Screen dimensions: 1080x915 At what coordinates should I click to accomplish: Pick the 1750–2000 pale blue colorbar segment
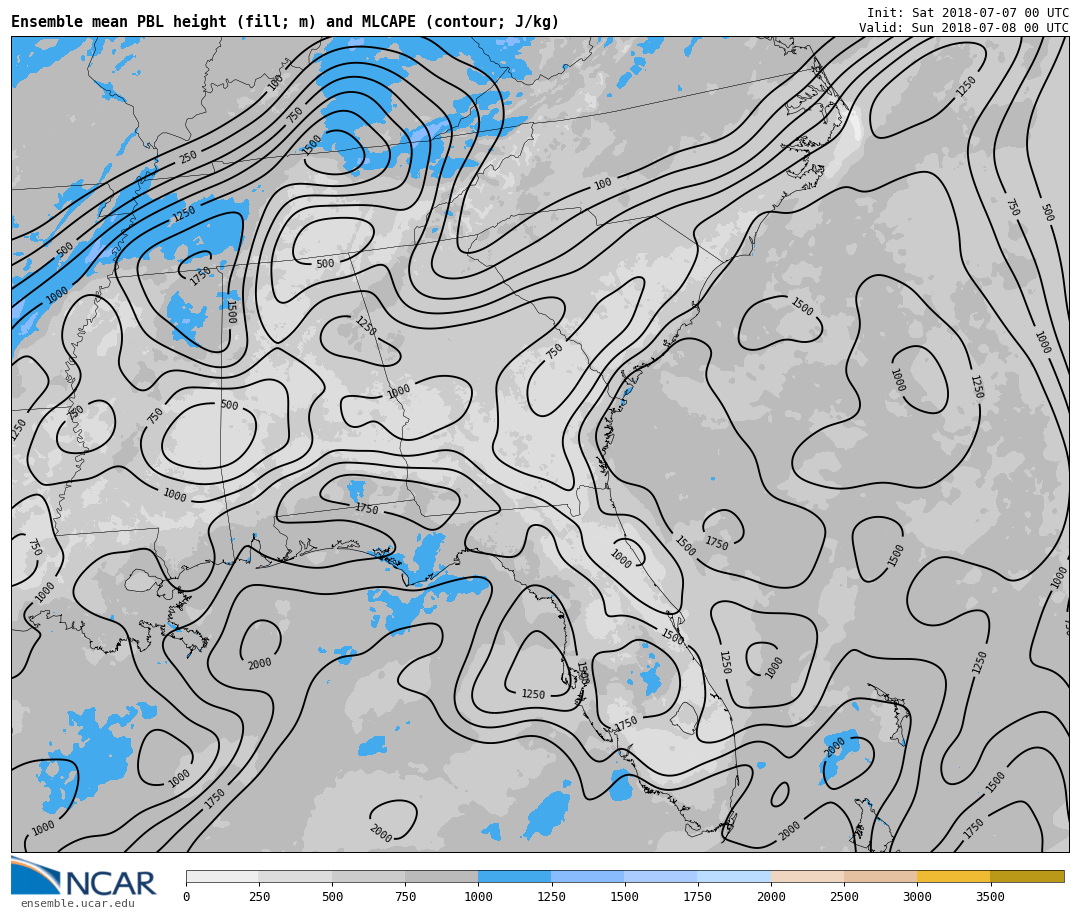pos(734,876)
